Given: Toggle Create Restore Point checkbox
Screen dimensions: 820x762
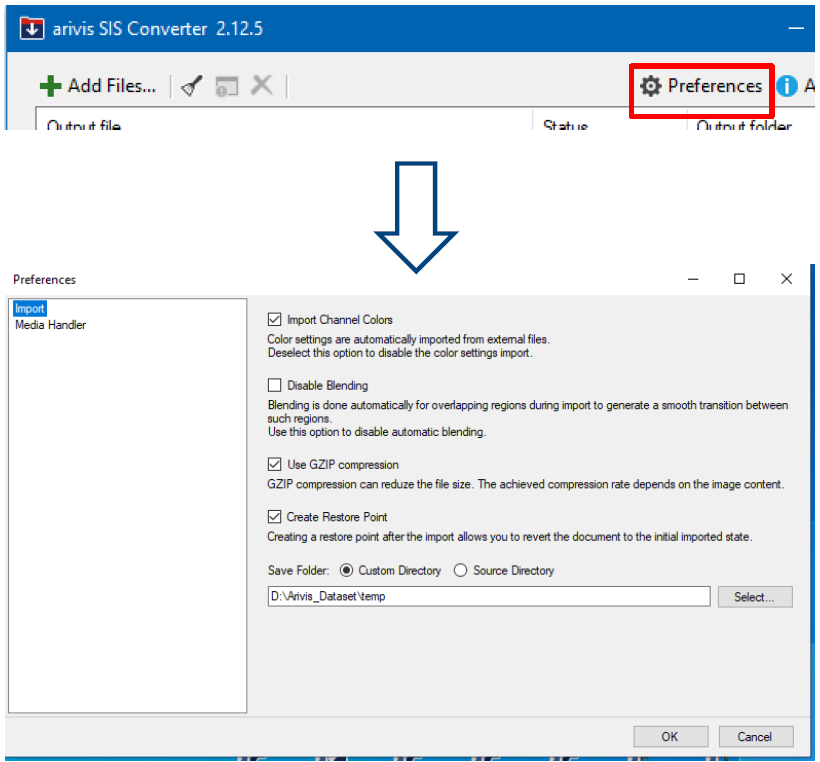Looking at the screenshot, I should coord(275,517).
